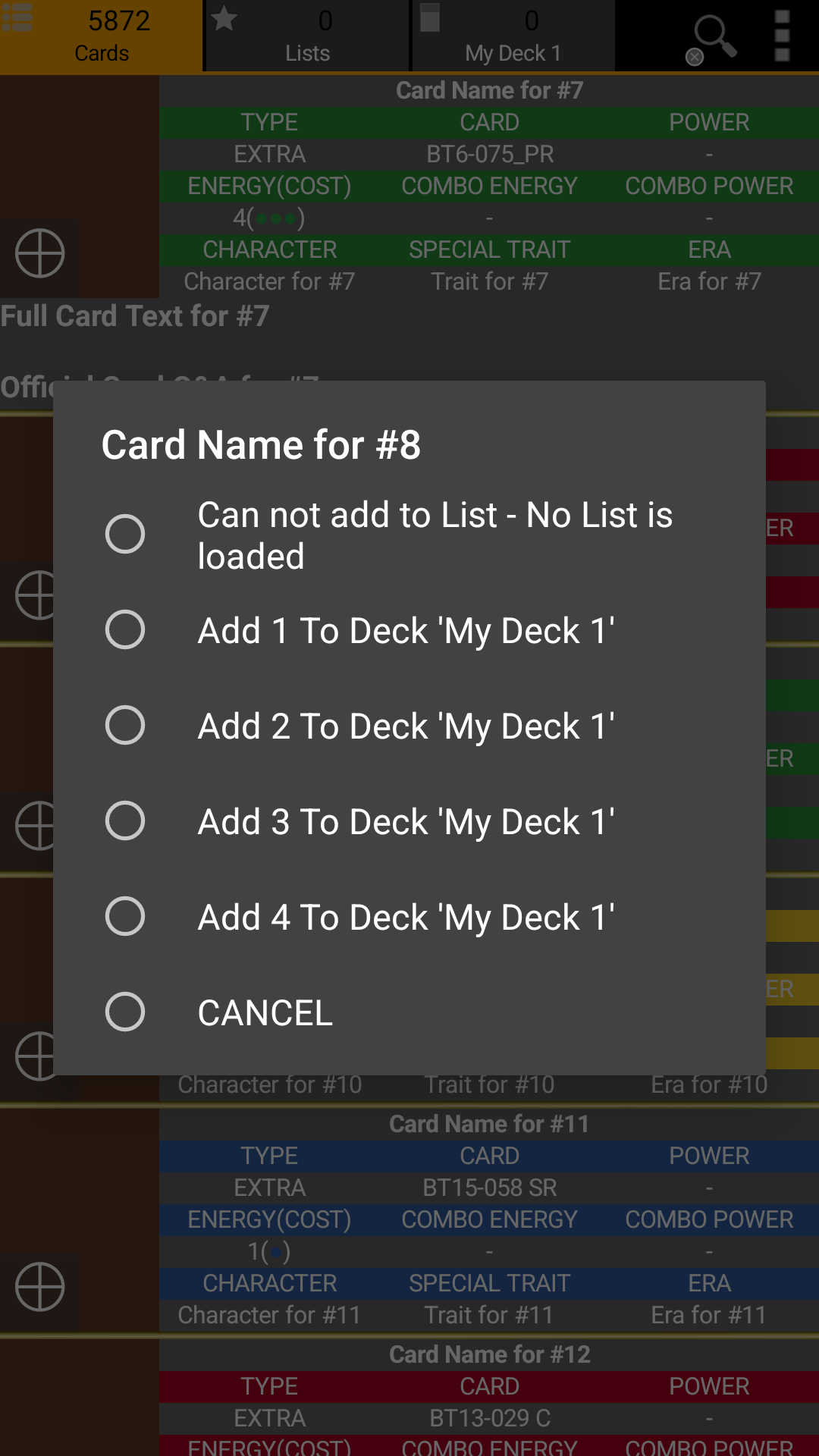Select 'Can not add to List' option
This screenshot has width=819, height=1456.
125,534
